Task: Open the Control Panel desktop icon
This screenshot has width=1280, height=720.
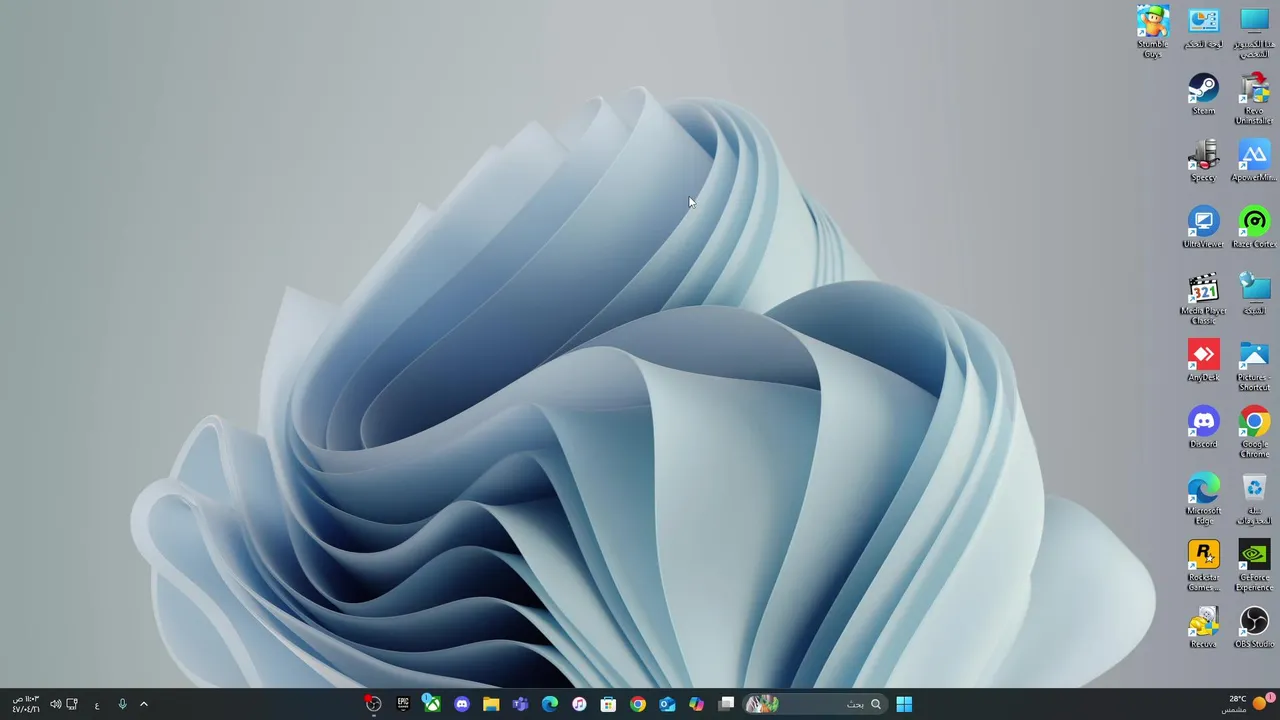Action: tap(1203, 27)
